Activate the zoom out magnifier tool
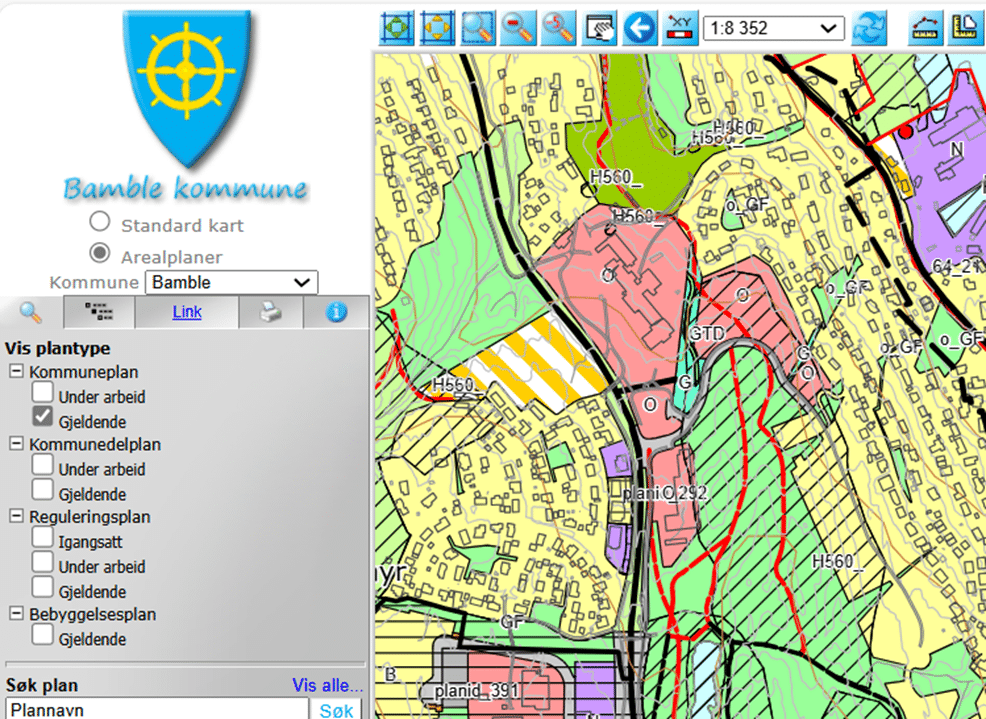986x719 pixels. [519, 27]
